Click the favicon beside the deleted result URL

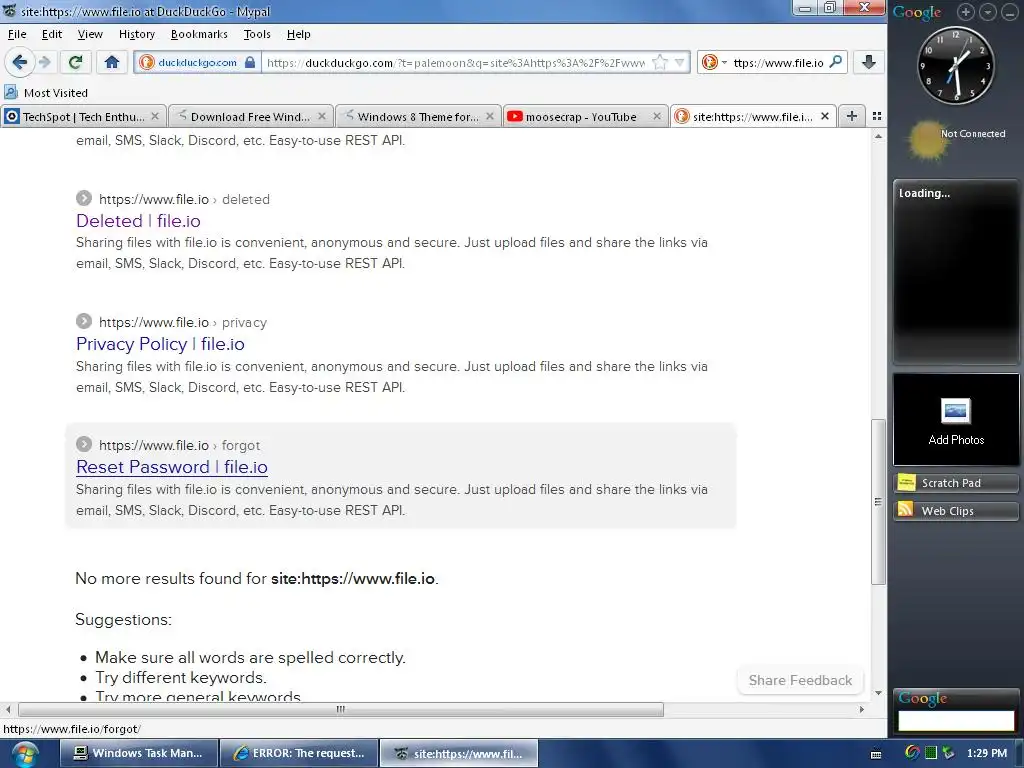pos(84,198)
